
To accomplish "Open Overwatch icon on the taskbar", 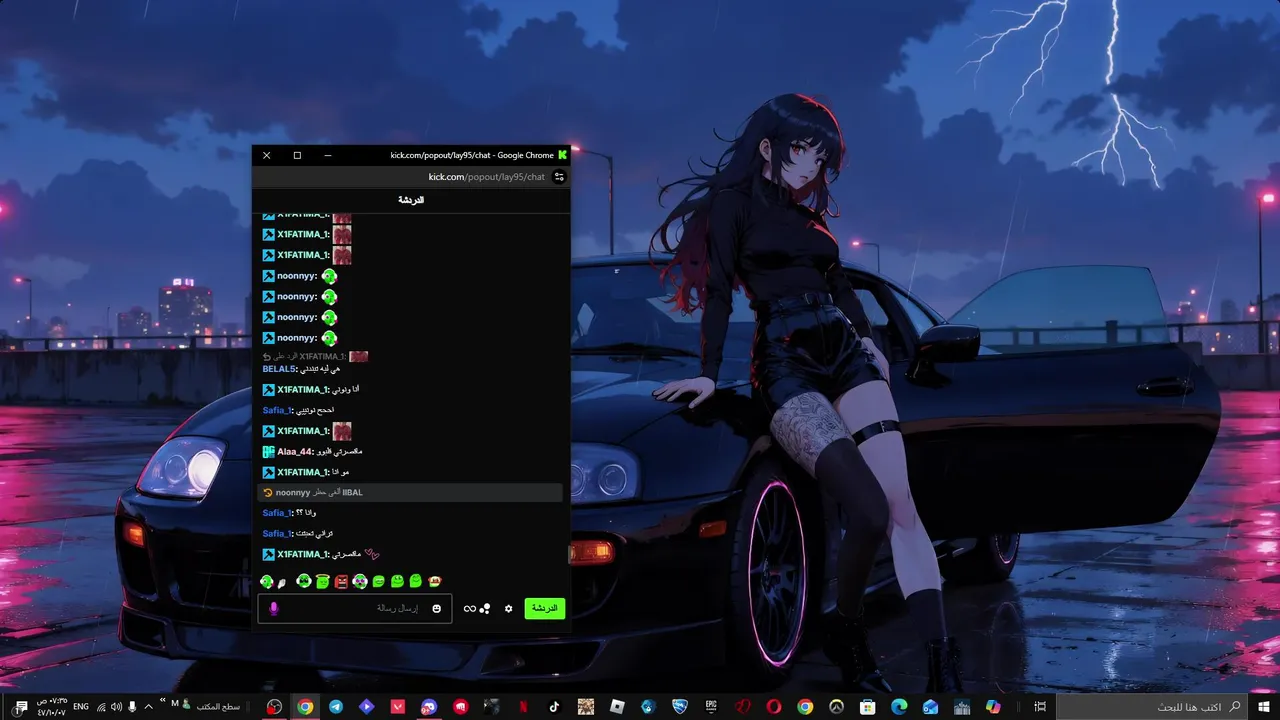I will (x=836, y=707).
